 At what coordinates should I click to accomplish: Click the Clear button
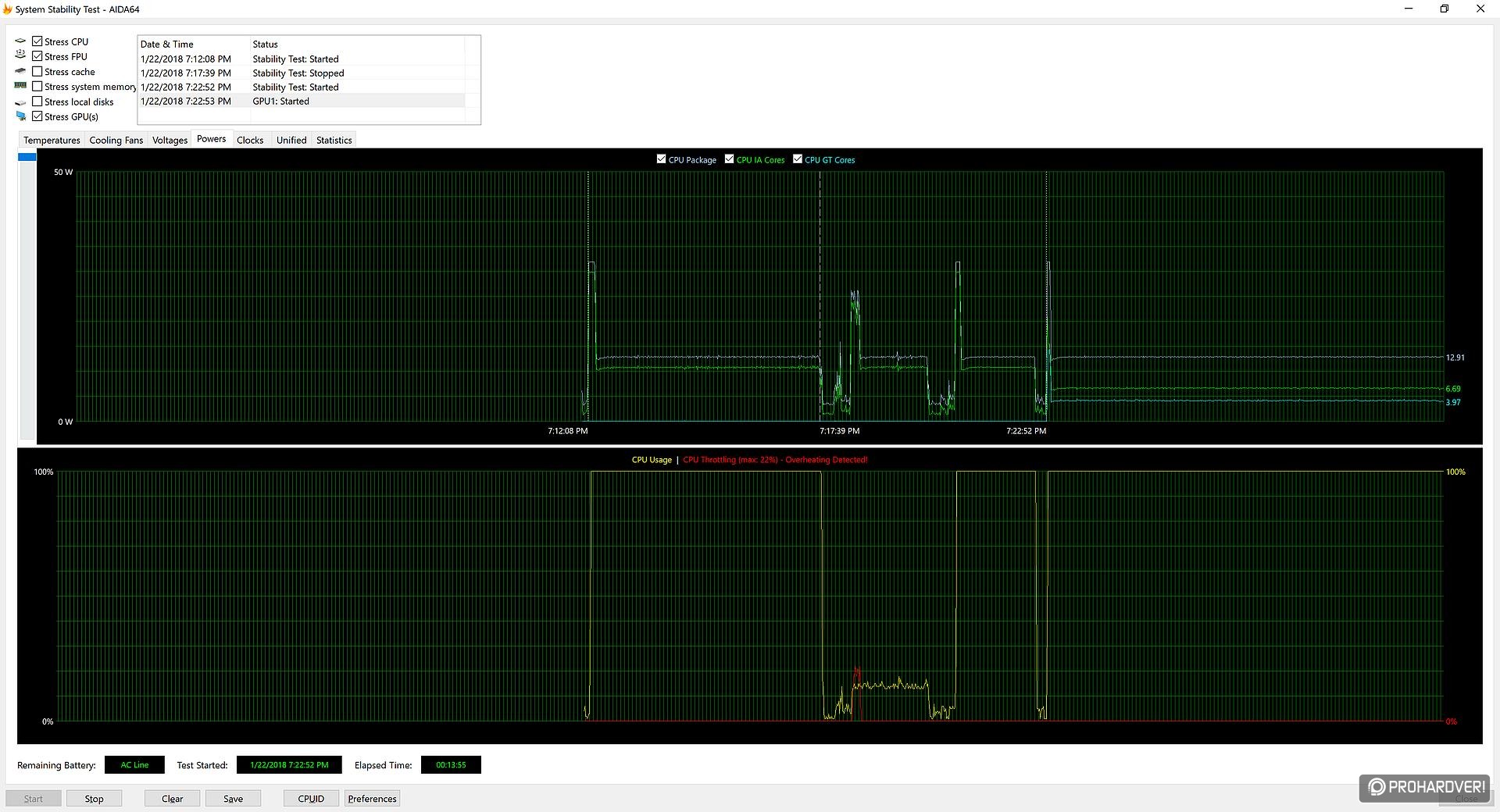pyautogui.click(x=172, y=799)
